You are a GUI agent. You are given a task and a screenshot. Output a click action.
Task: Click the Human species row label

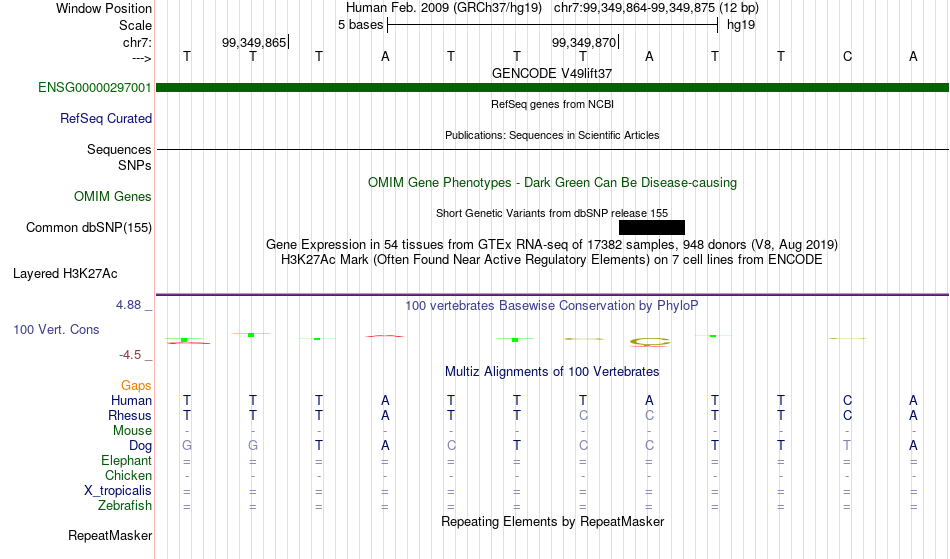(131, 401)
